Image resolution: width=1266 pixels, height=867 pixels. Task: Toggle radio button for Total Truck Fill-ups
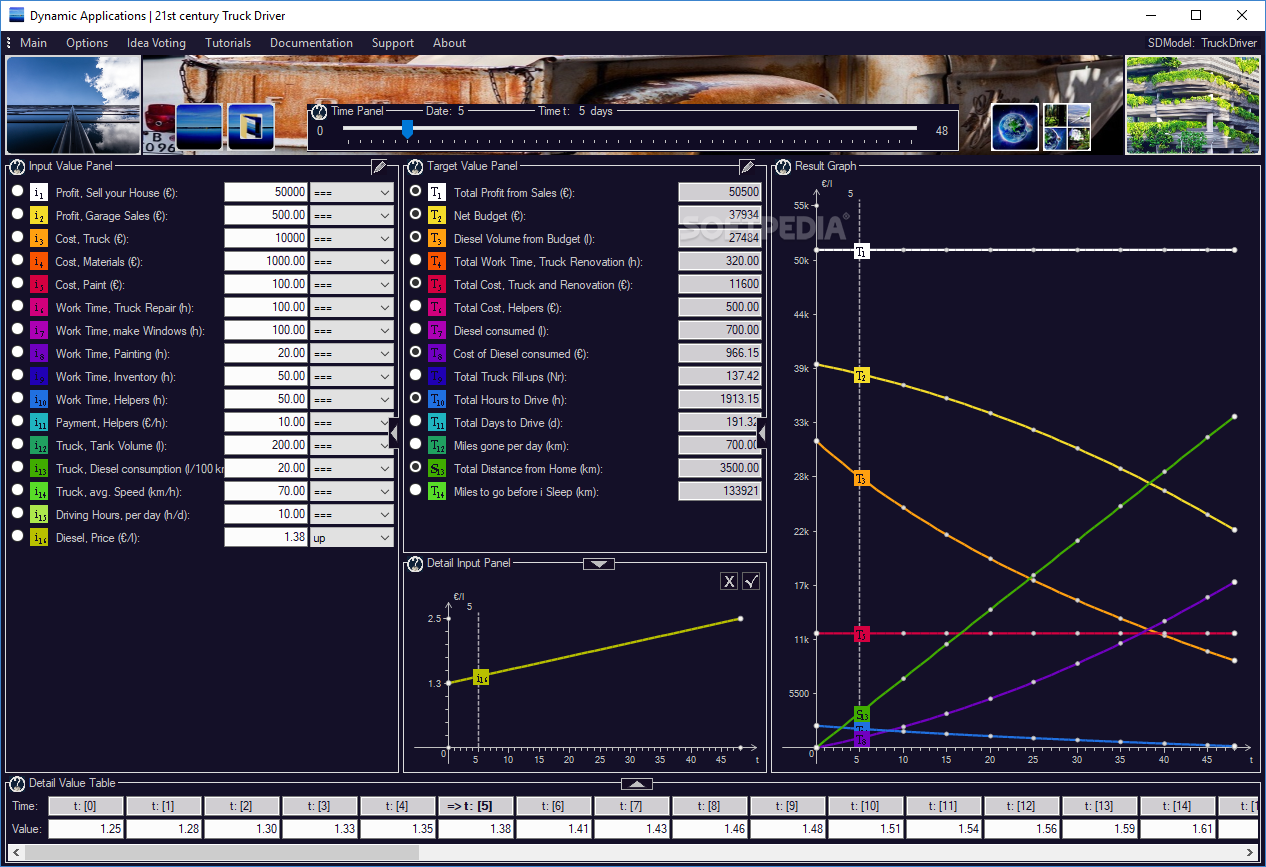[415, 375]
